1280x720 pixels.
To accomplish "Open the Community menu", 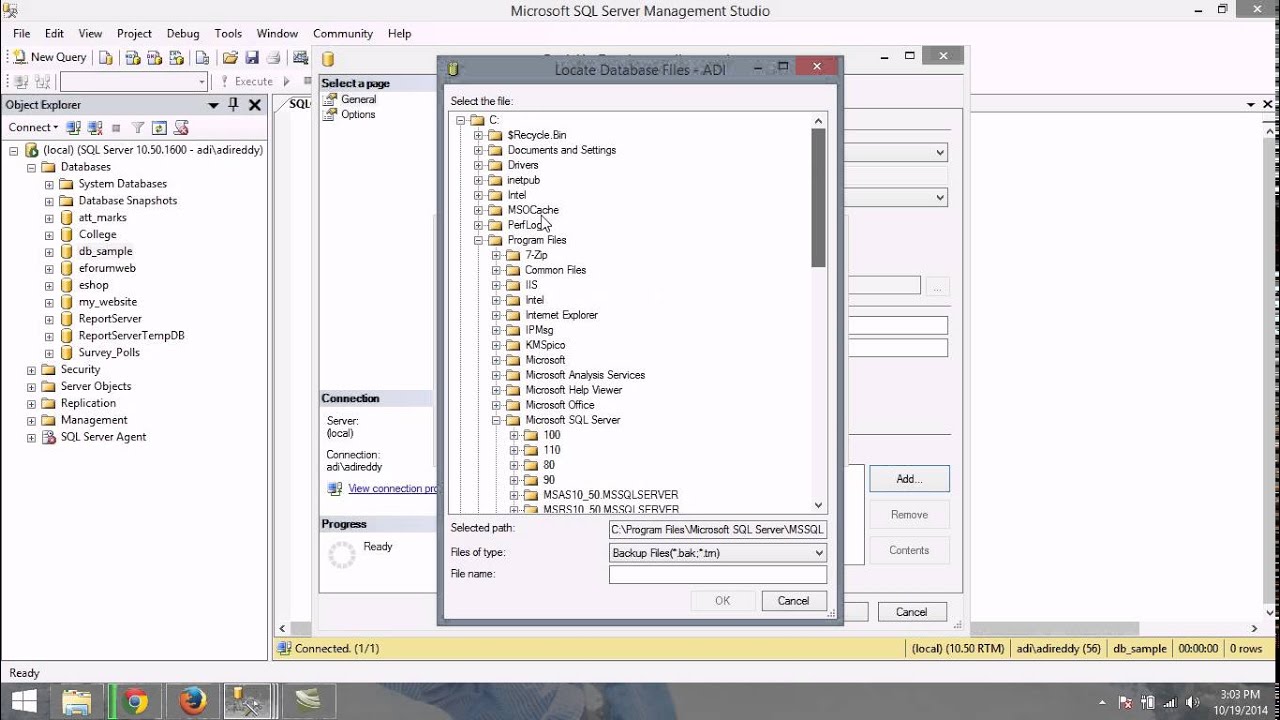I will coord(343,33).
